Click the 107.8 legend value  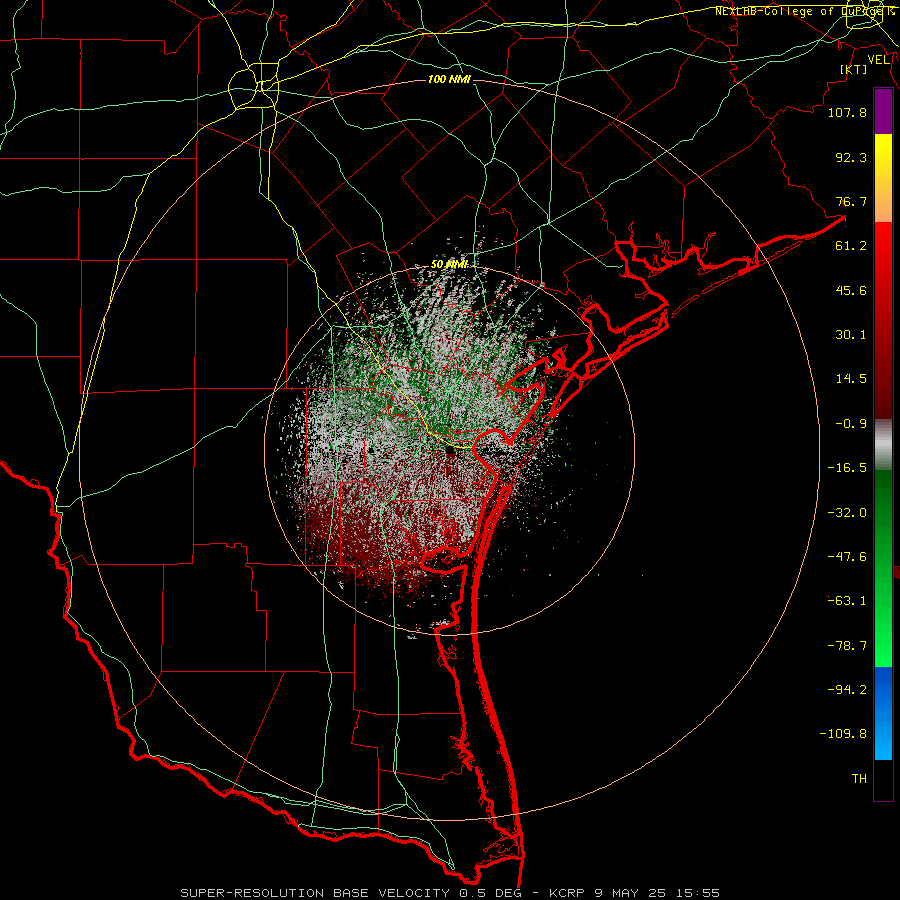[x=847, y=112]
